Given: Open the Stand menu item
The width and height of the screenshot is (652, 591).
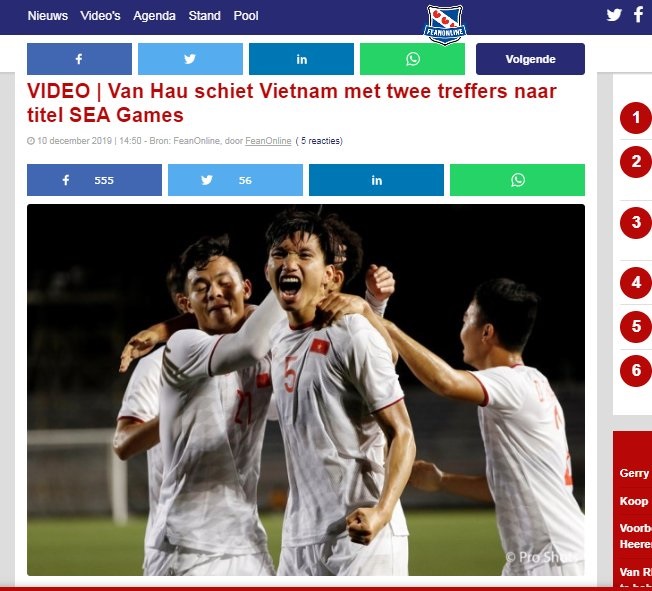Looking at the screenshot, I should click(205, 16).
